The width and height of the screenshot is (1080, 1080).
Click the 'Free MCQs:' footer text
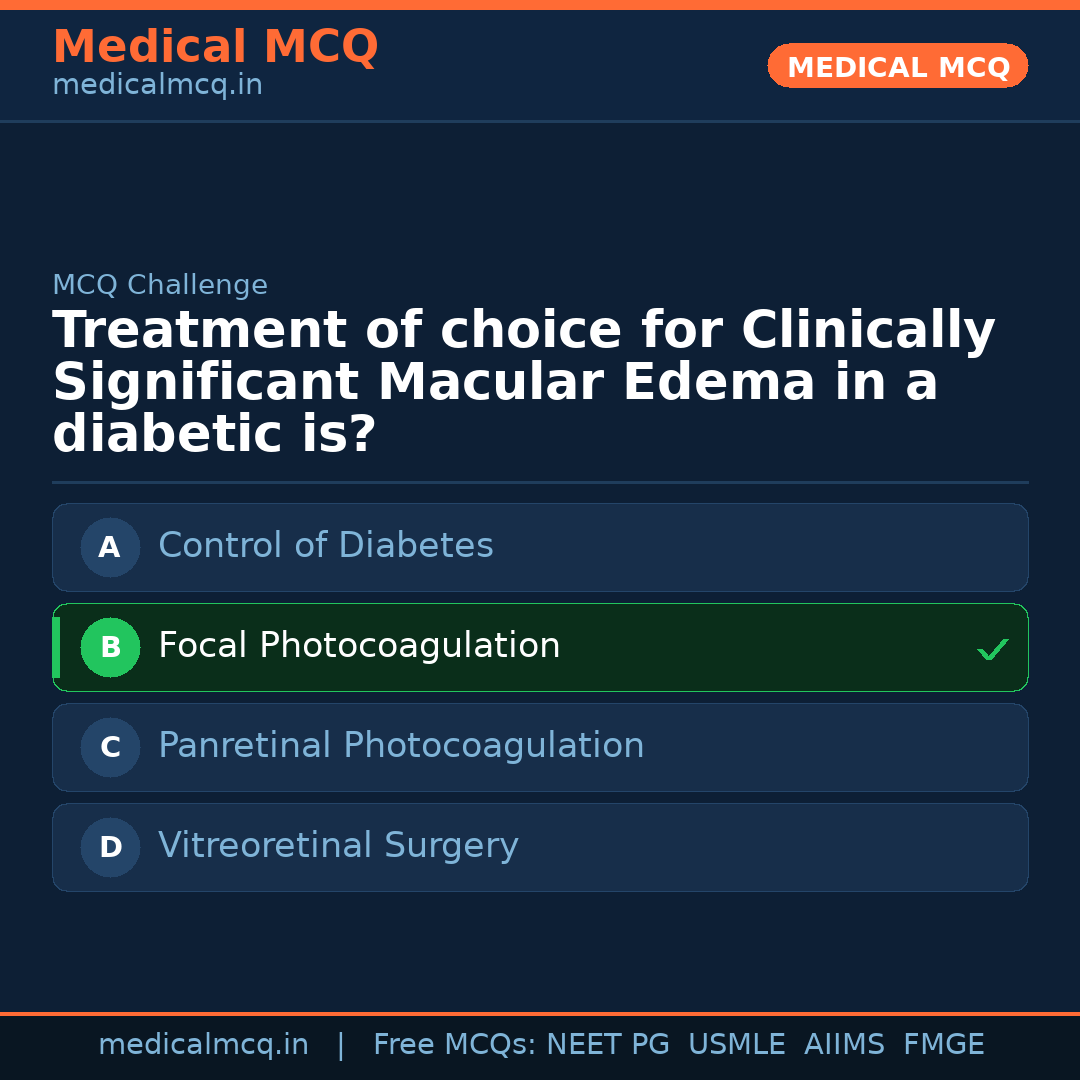tap(455, 1045)
